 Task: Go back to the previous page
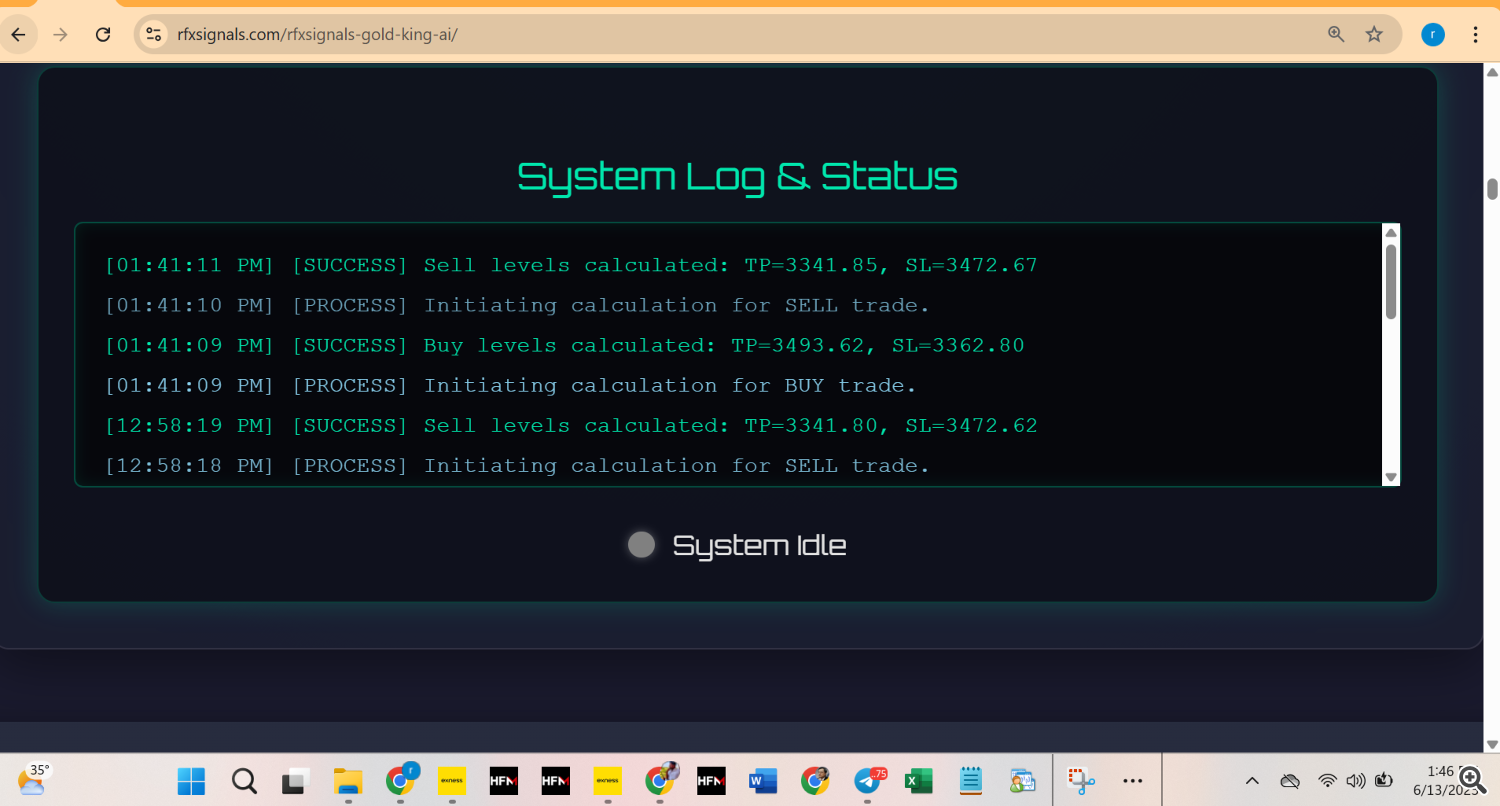click(18, 35)
